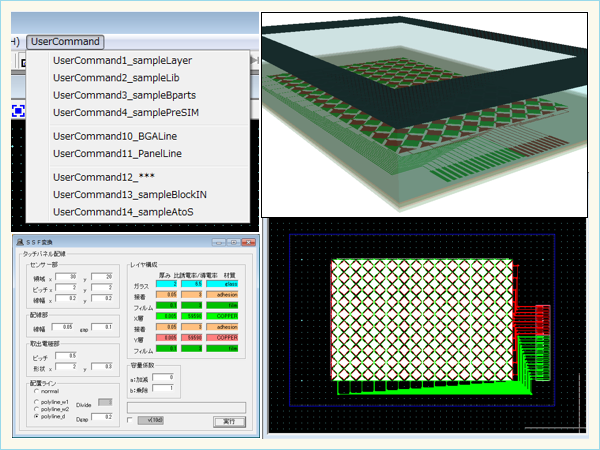Select UserCommand11_PanelLine menu entry
Image resolution: width=600 pixels, height=450 pixels.
pyautogui.click(x=117, y=154)
